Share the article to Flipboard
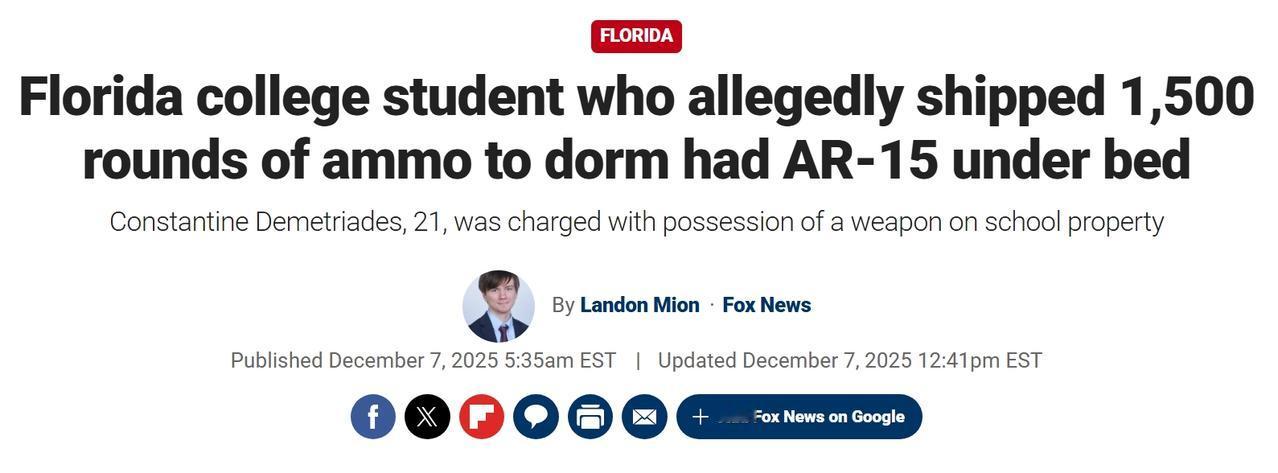Image resolution: width=1278 pixels, height=473 pixels. point(481,416)
